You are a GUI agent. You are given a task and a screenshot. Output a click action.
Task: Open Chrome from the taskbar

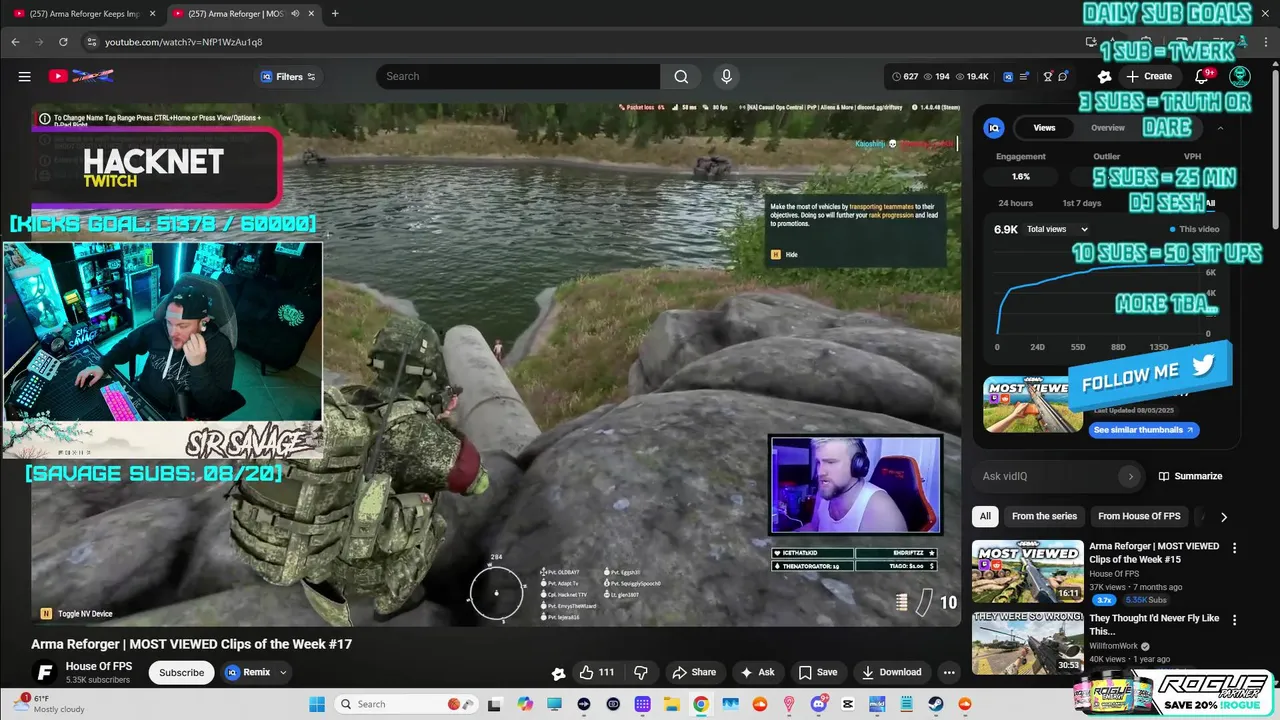pos(701,704)
